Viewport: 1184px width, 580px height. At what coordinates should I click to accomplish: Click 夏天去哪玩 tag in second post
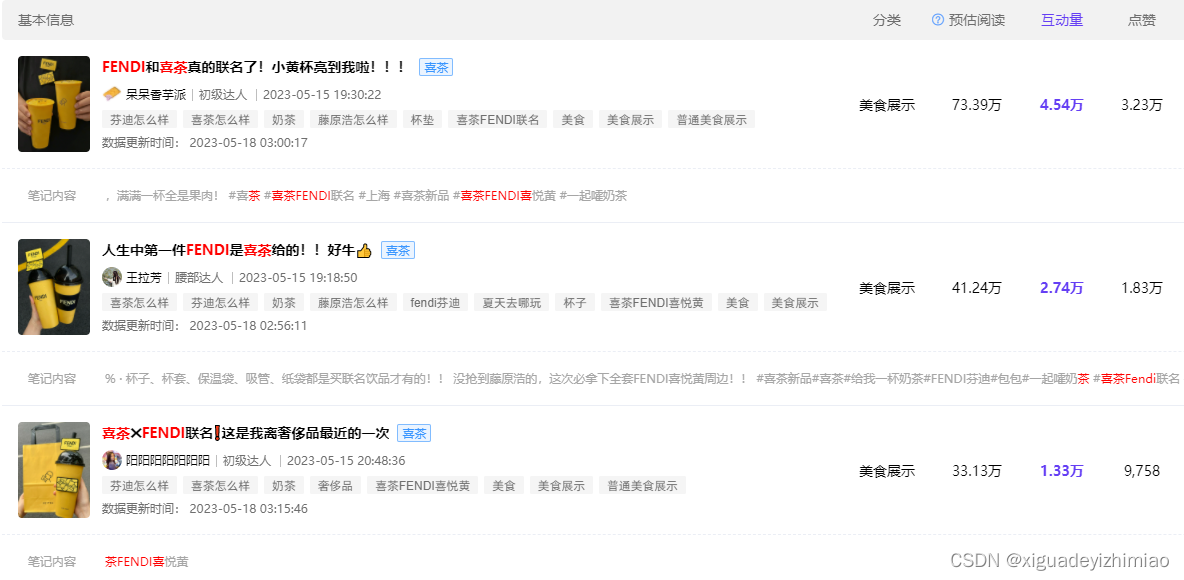[511, 302]
